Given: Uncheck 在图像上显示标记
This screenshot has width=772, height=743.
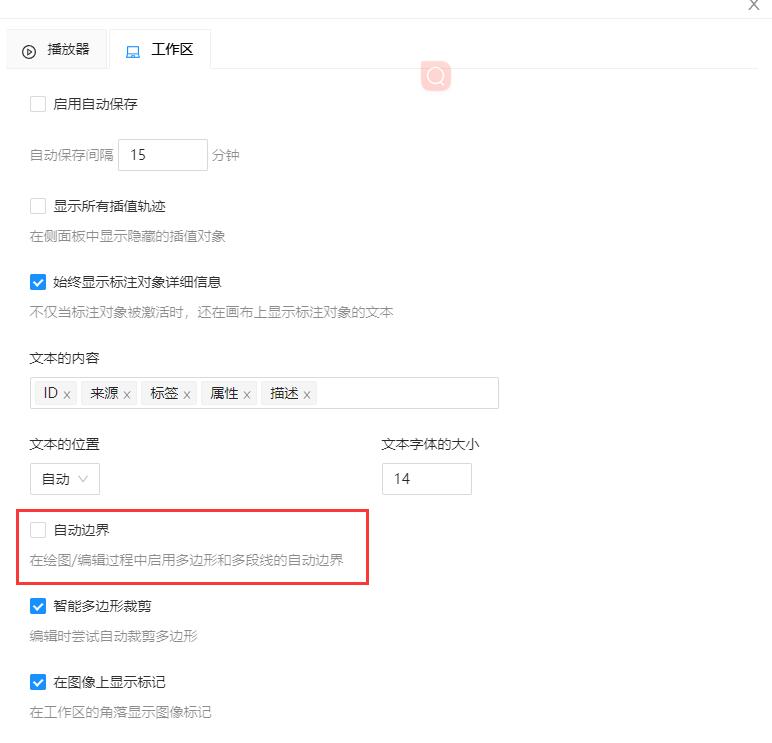Looking at the screenshot, I should tap(38, 682).
